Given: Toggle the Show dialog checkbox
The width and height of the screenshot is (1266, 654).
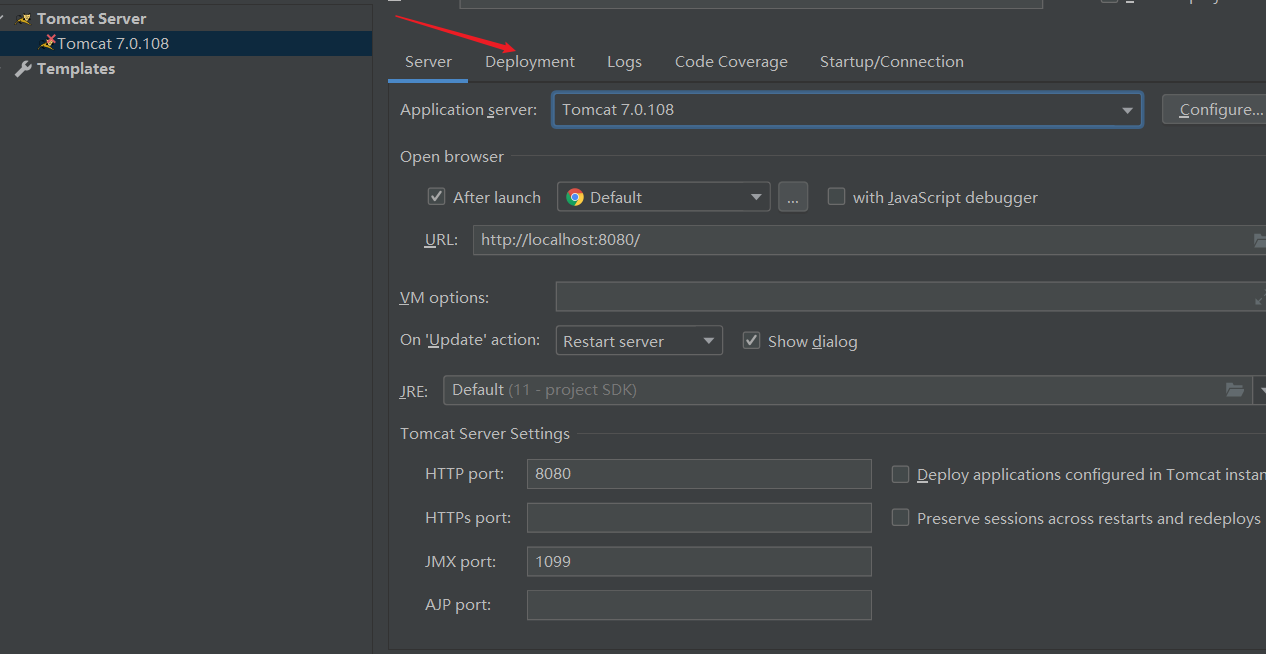Looking at the screenshot, I should coord(751,341).
